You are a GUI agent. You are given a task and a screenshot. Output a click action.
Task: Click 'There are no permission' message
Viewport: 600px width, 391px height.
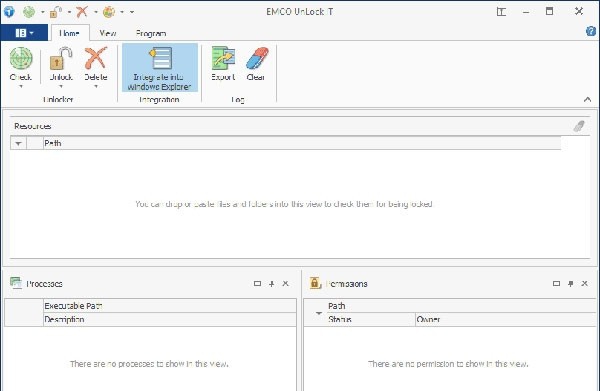448,364
